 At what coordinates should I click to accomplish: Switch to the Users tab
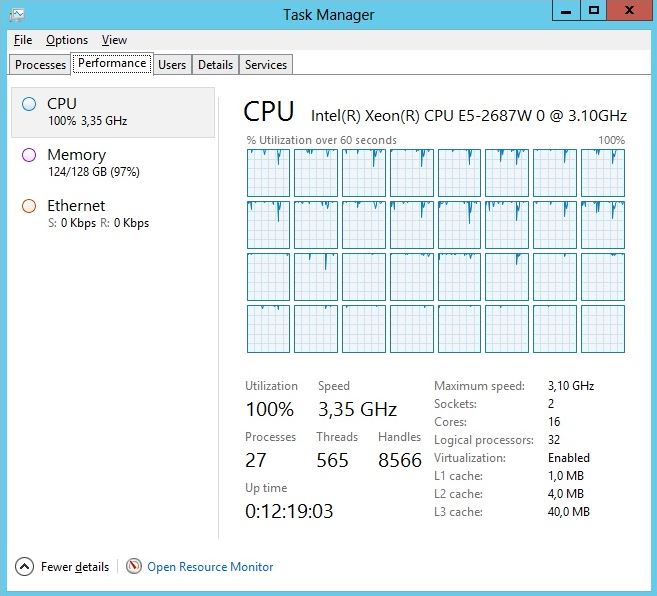pos(172,65)
